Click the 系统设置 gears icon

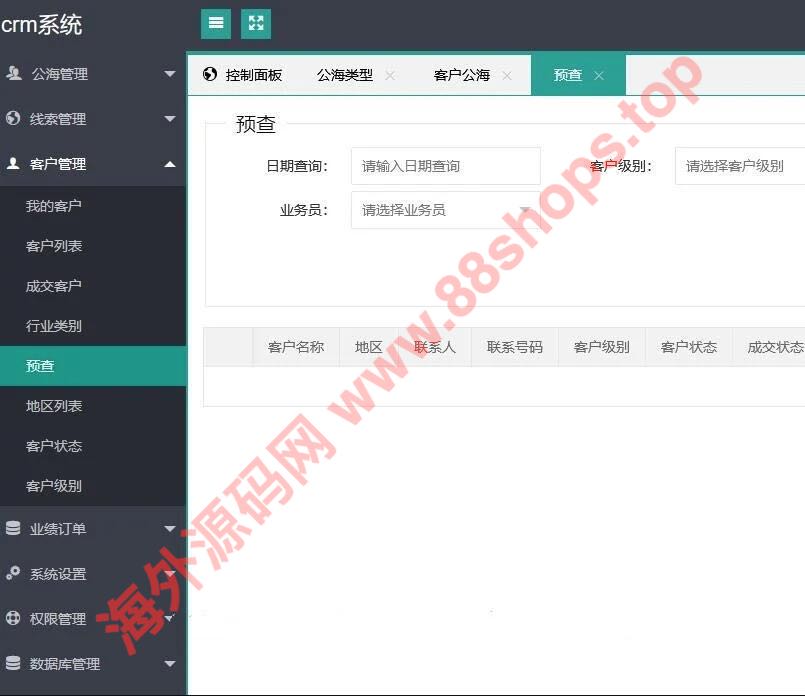click(13, 573)
